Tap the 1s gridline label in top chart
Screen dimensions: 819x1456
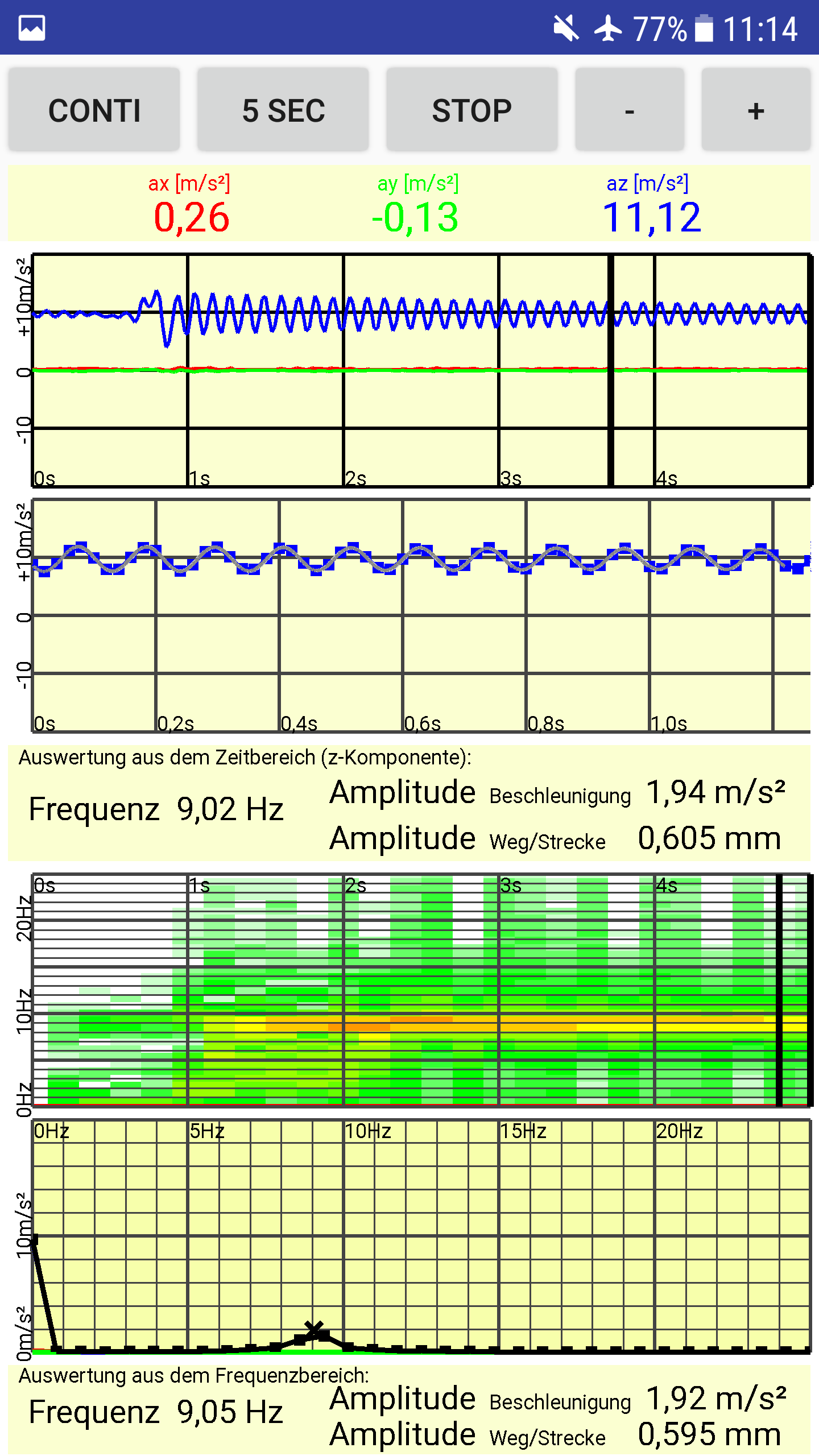click(x=200, y=478)
